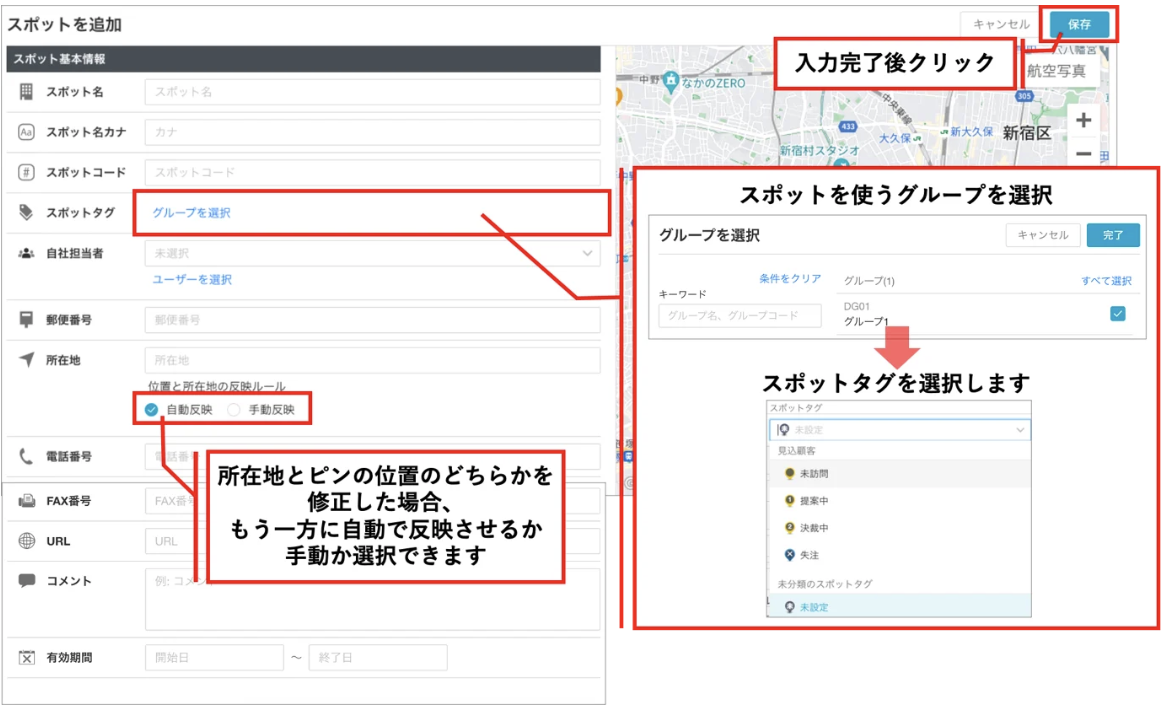Select the 自動反映 radio button

pos(151,410)
